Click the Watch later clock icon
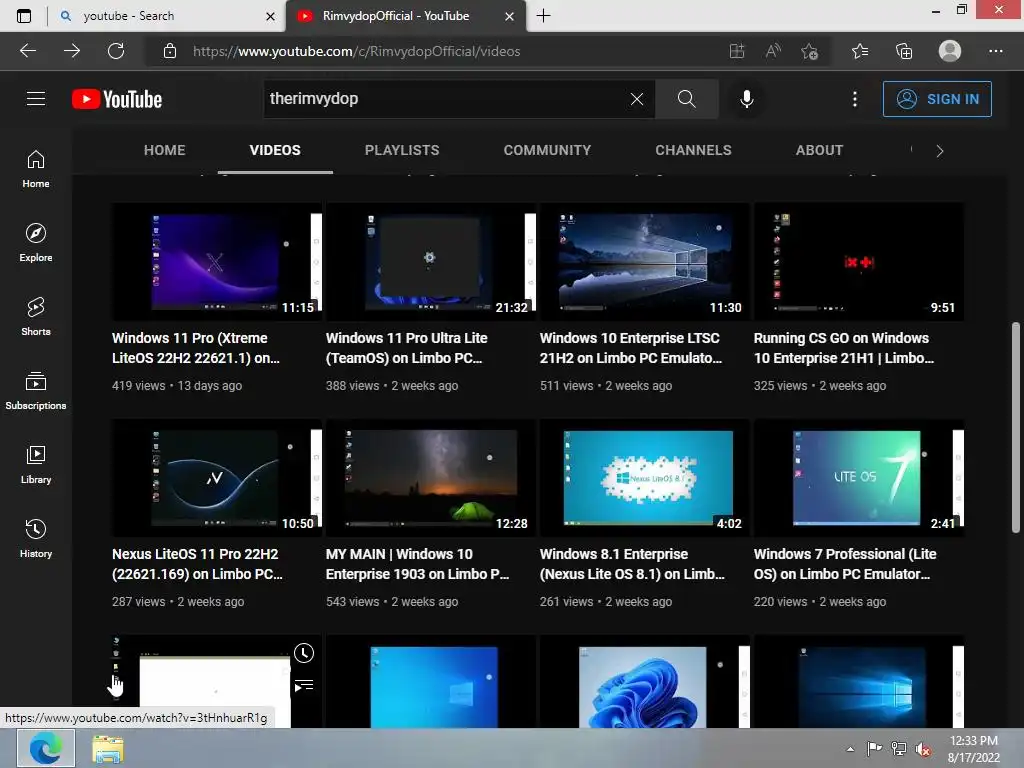 pyautogui.click(x=304, y=652)
